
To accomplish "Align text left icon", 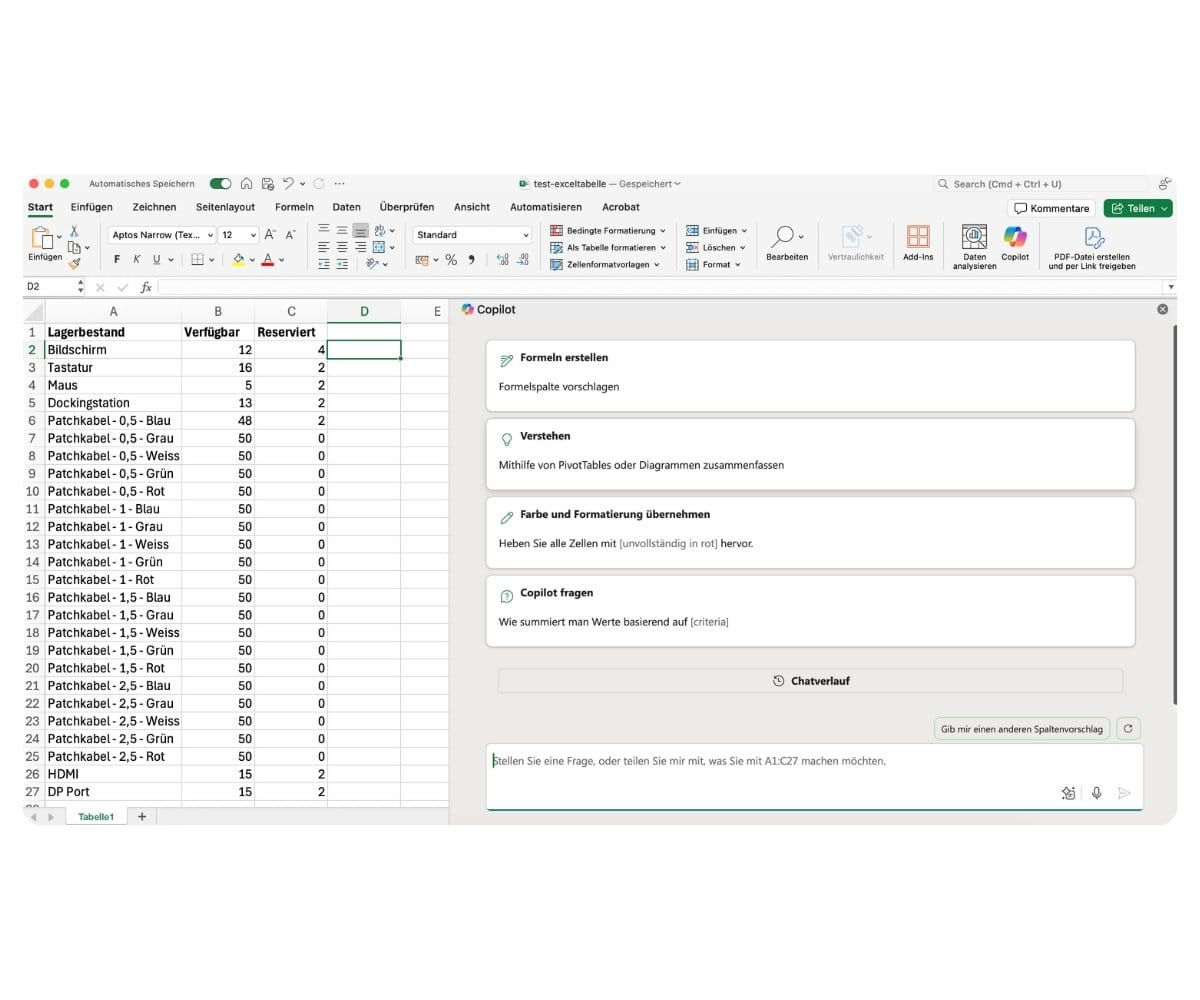I will 324,247.
